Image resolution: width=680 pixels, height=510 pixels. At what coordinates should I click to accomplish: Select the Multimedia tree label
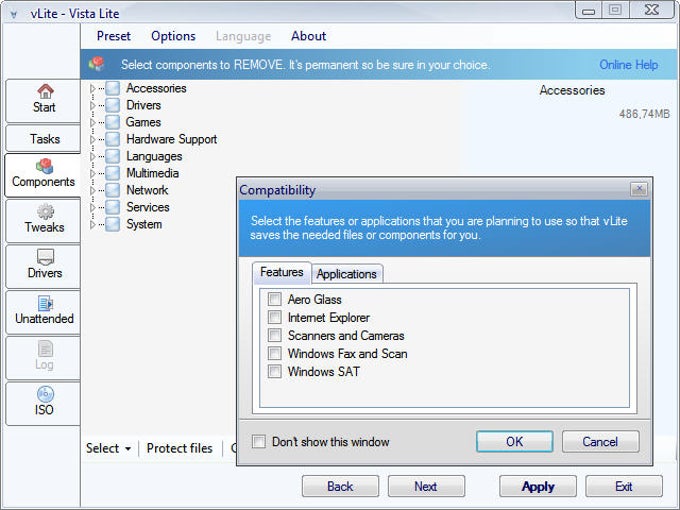pos(152,173)
